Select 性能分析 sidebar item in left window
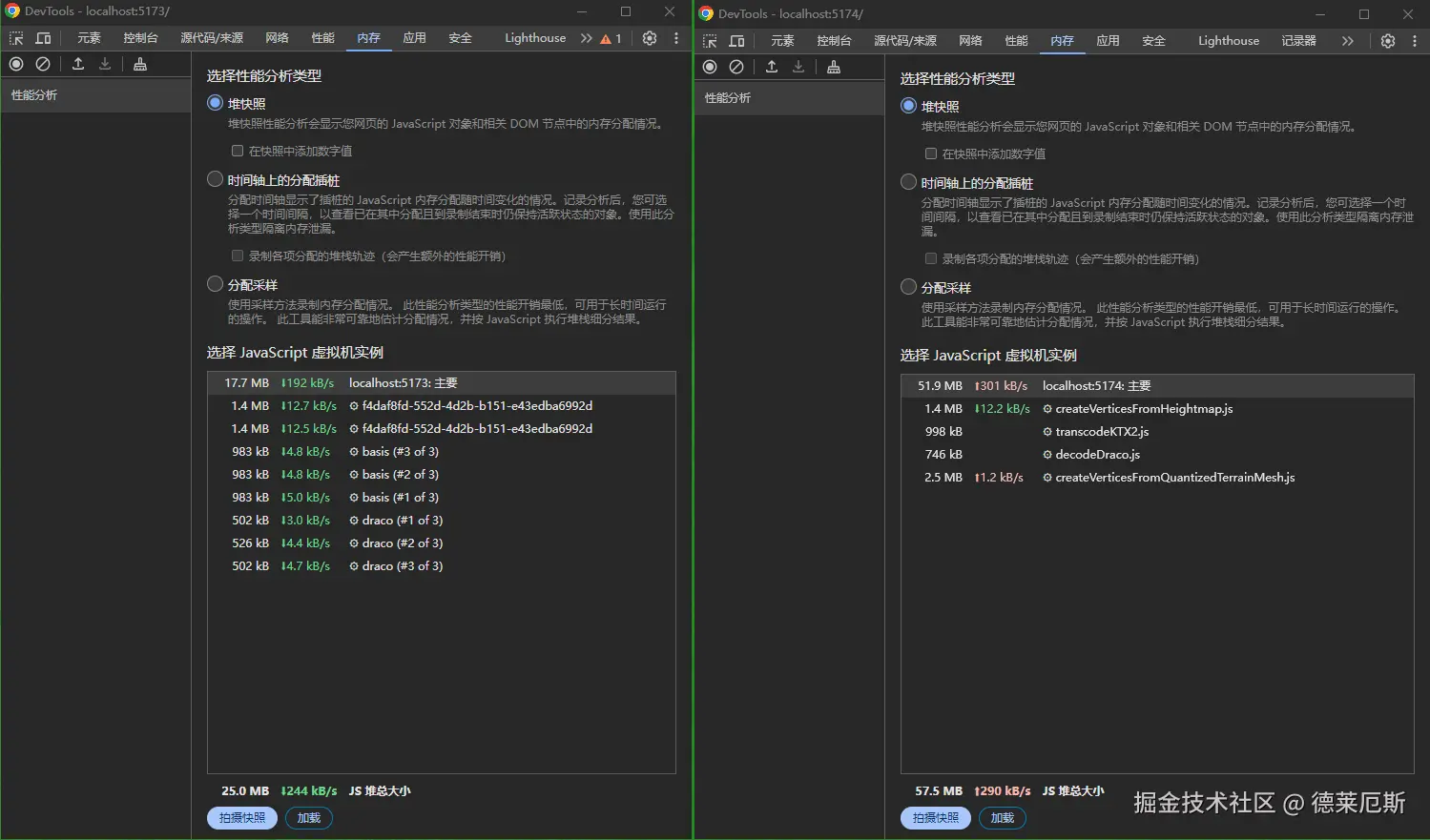This screenshot has width=1430, height=840. [95, 95]
